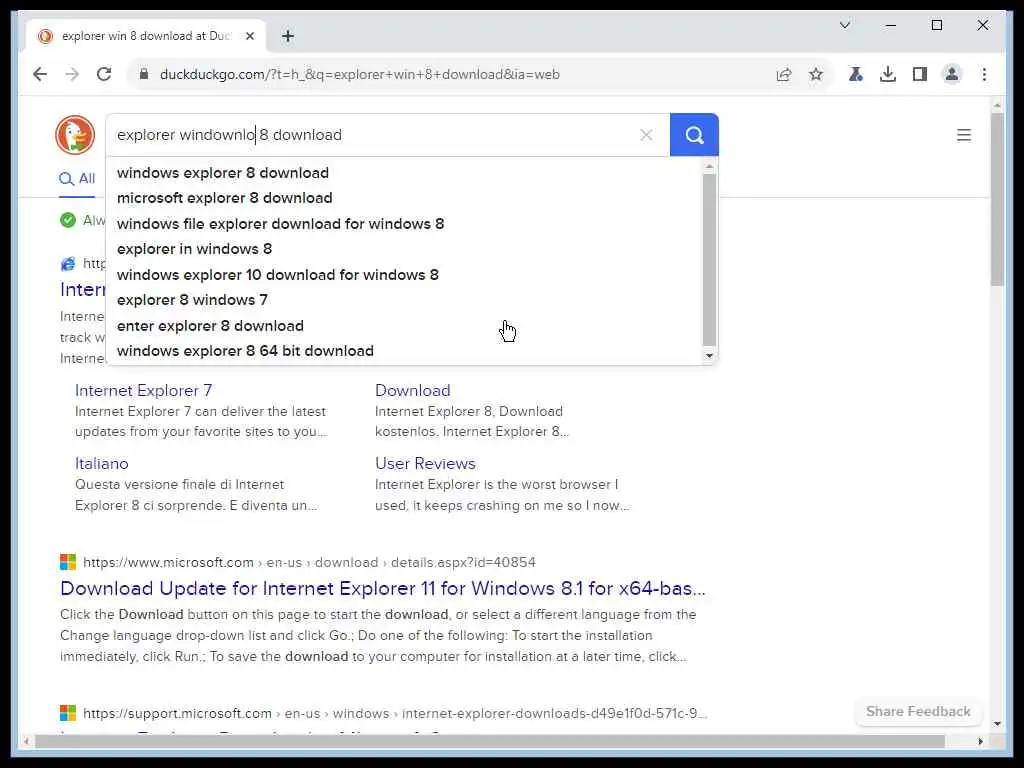Open the 'Internet Explorer 7' sitelink
This screenshot has width=1024, height=768.
[143, 391]
